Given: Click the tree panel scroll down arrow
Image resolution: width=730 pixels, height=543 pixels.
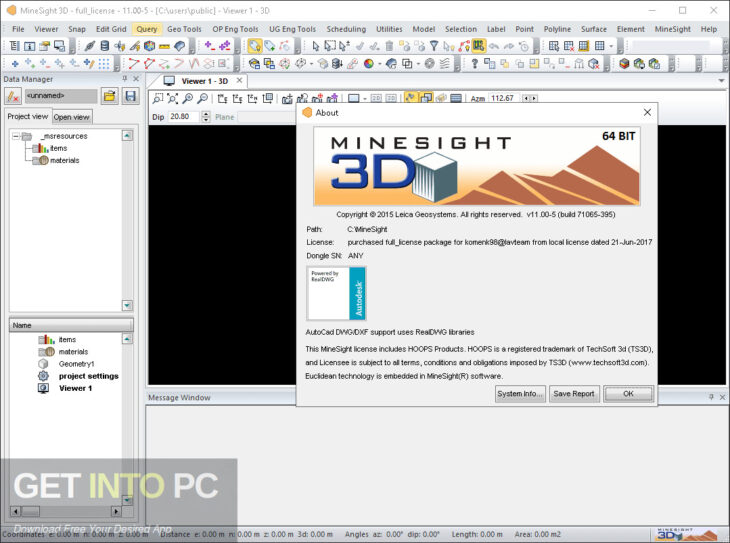Looking at the screenshot, I should (x=127, y=305).
